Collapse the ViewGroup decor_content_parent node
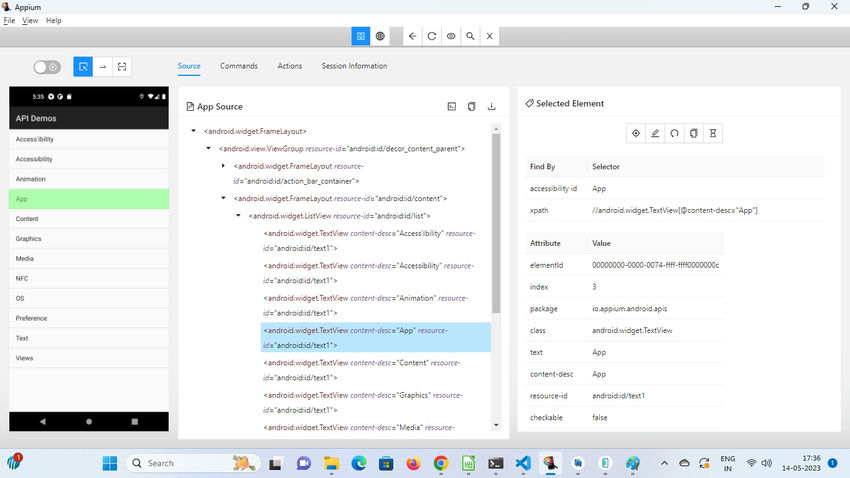The height and width of the screenshot is (478, 850). coord(208,148)
